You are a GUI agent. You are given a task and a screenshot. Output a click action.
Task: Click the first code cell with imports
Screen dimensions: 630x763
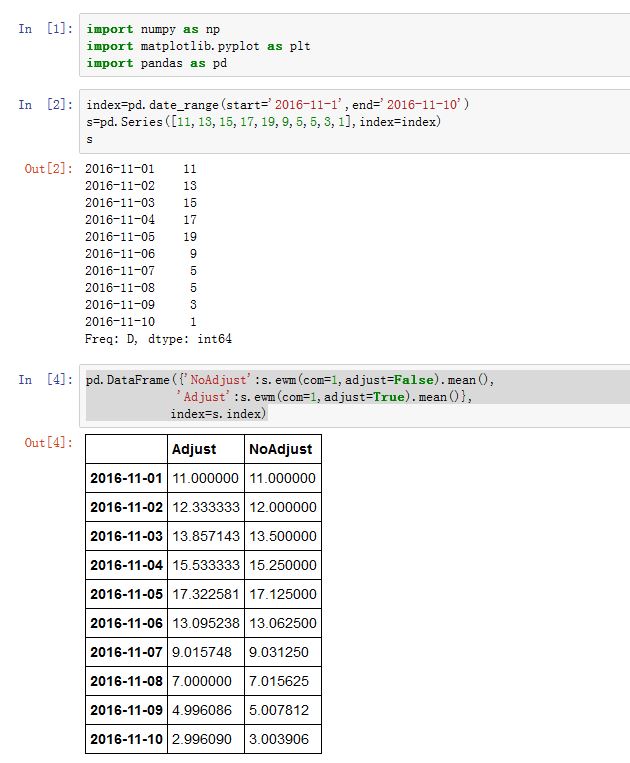350,45
